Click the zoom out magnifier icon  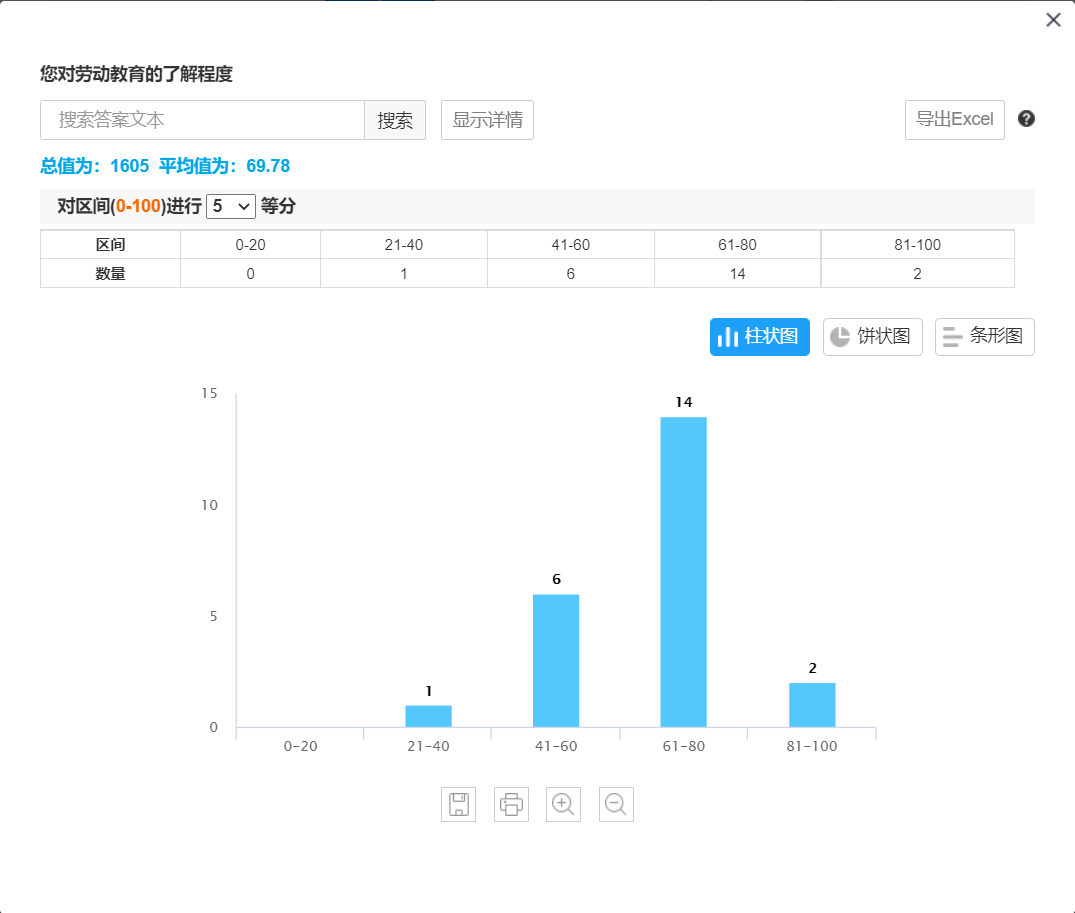click(x=616, y=804)
